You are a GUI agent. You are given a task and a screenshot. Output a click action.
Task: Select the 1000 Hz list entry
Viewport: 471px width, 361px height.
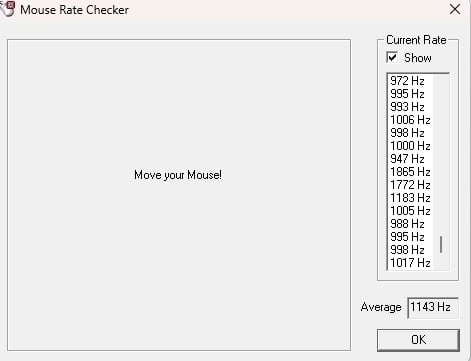[x=410, y=146]
